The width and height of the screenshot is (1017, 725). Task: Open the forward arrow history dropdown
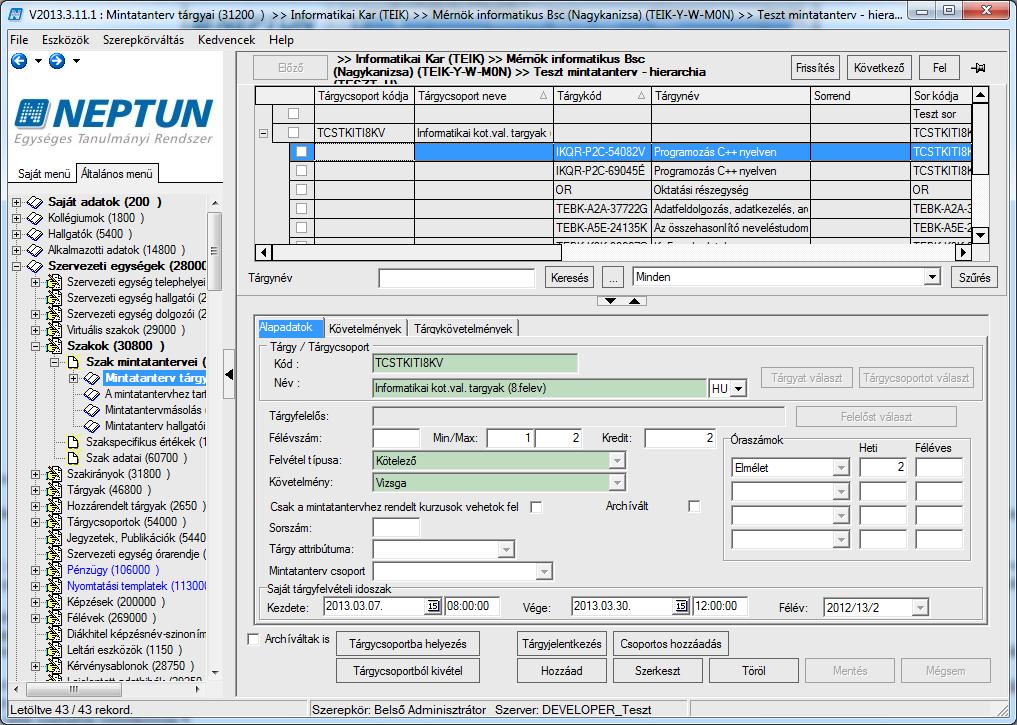tap(77, 61)
